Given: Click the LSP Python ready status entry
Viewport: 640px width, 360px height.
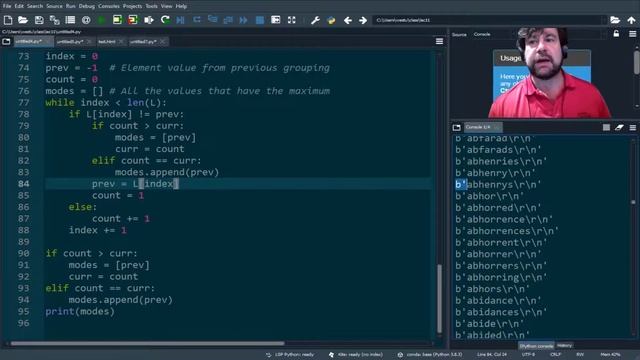Looking at the screenshot, I should (x=290, y=354).
